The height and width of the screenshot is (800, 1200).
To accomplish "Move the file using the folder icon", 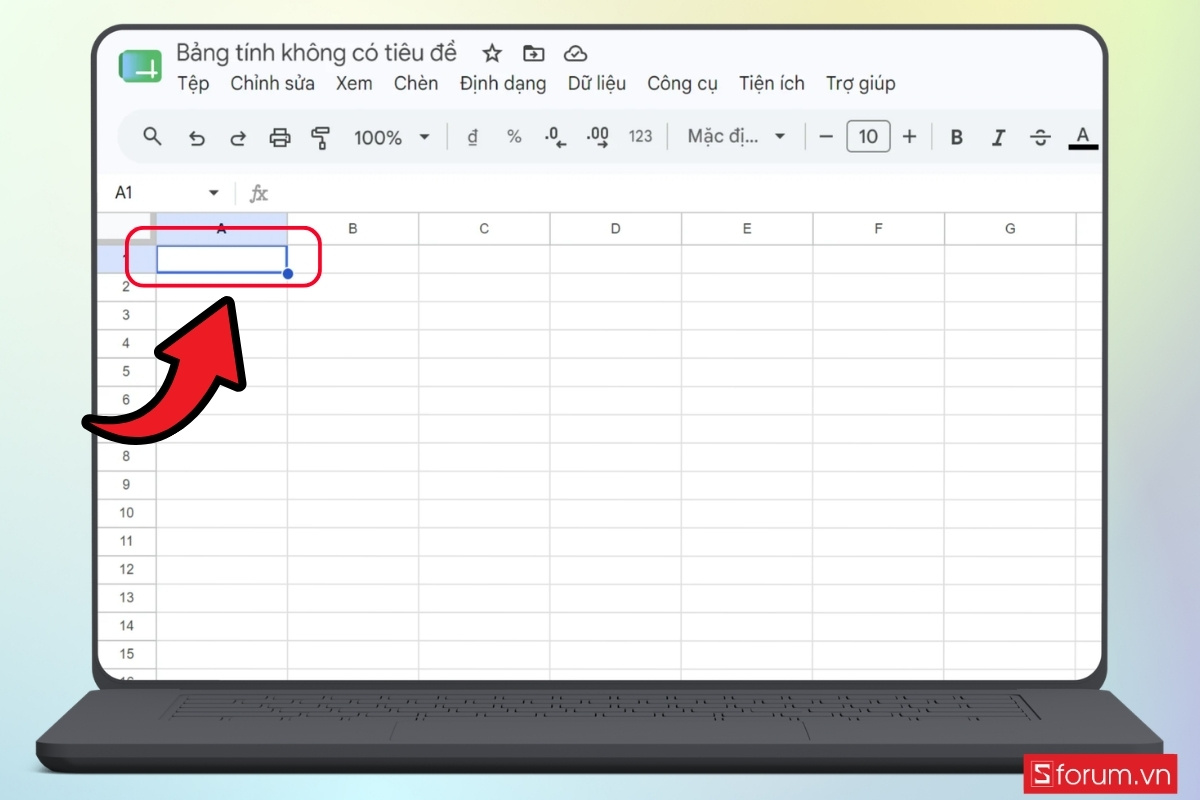I will [534, 53].
